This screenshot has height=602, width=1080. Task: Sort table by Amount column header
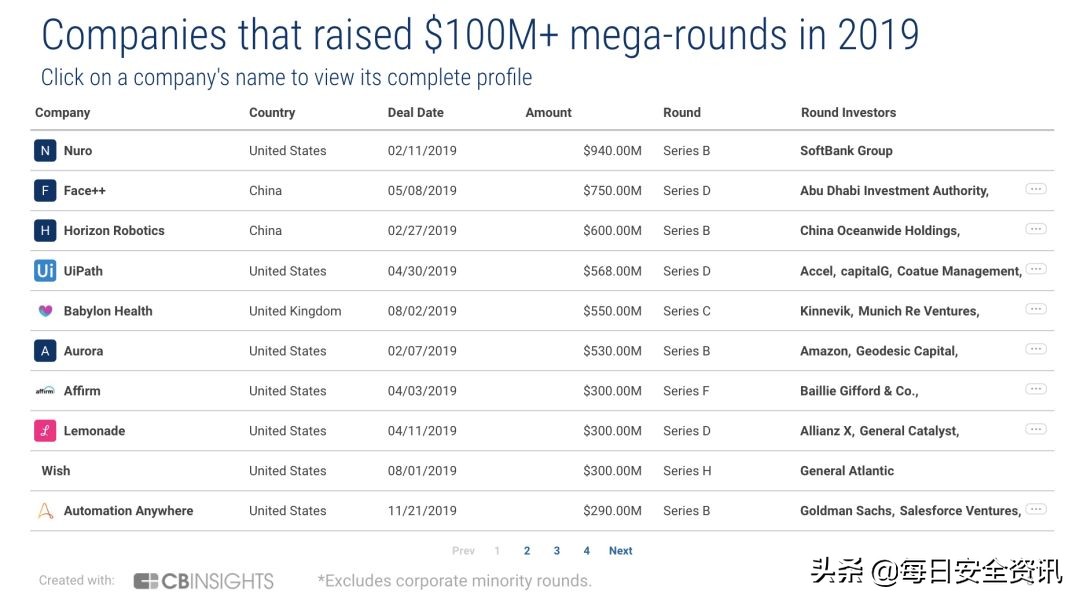click(x=548, y=113)
